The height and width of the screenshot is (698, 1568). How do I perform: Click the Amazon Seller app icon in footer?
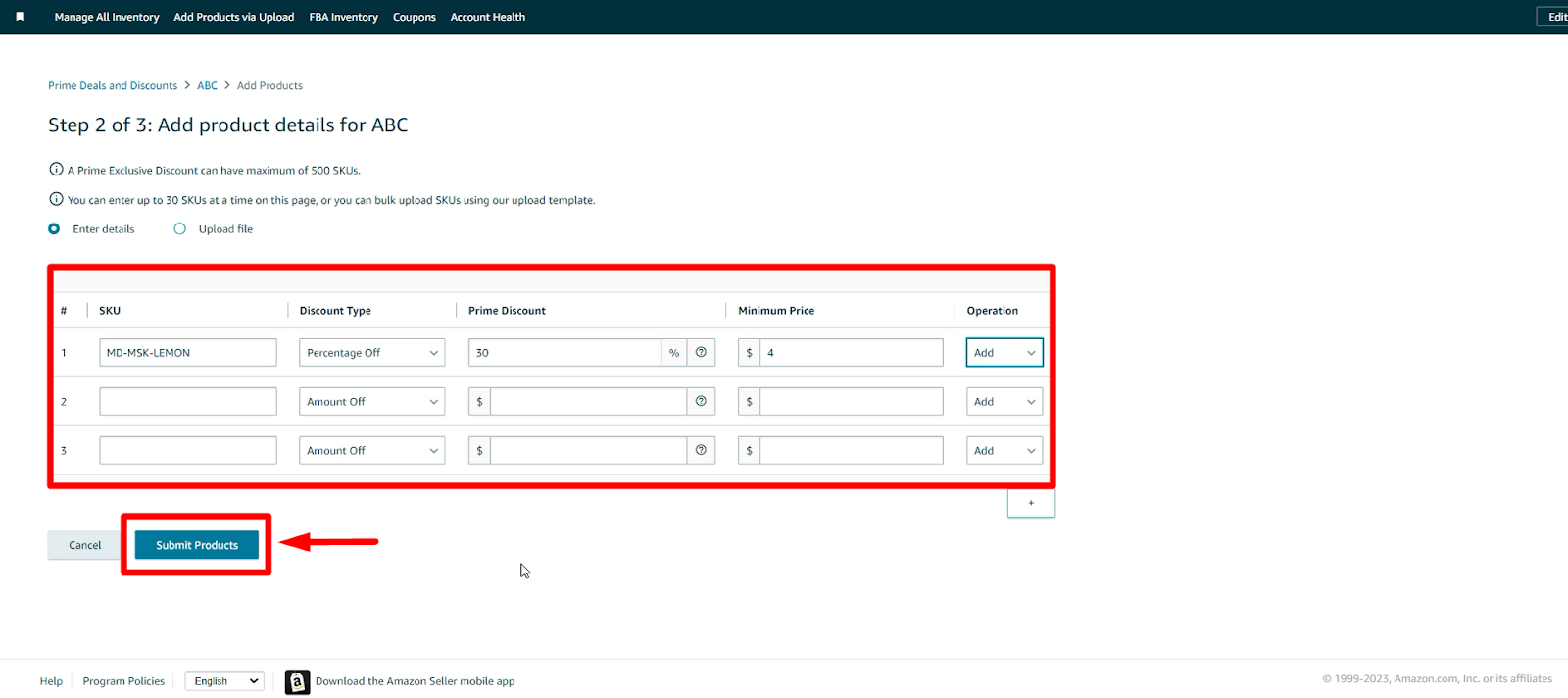[x=297, y=681]
